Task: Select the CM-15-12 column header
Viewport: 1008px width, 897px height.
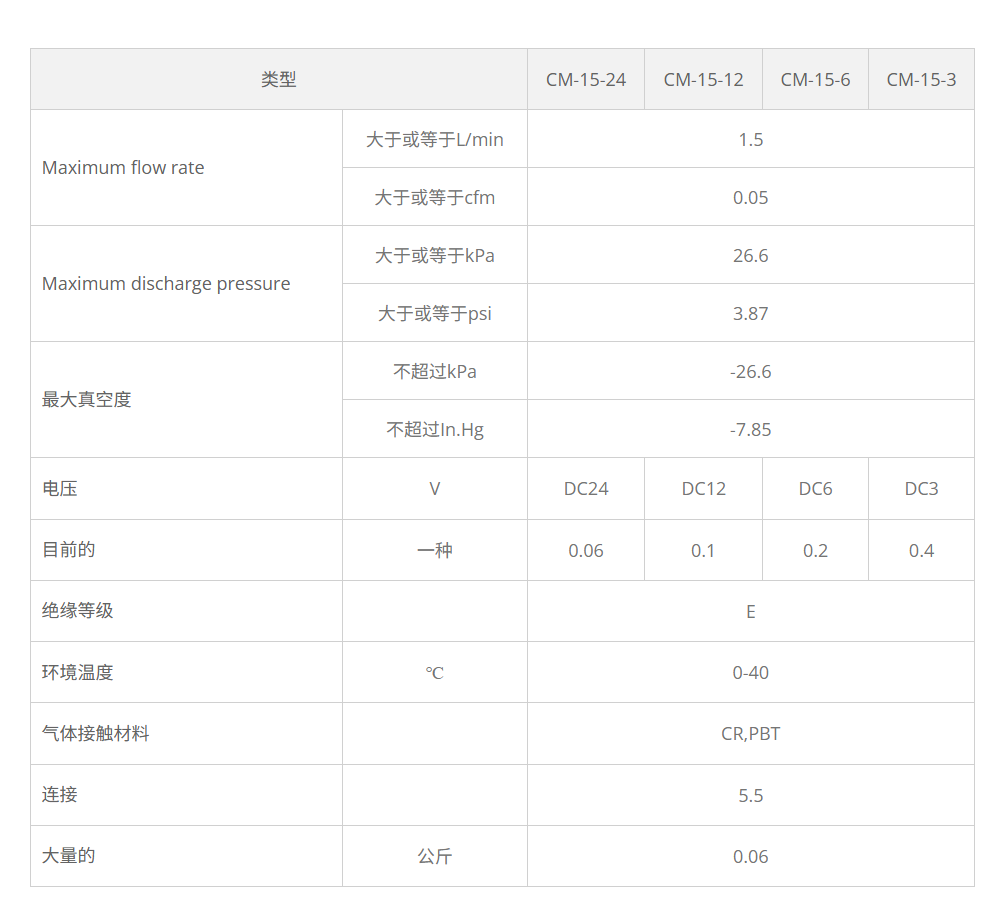Action: (703, 78)
